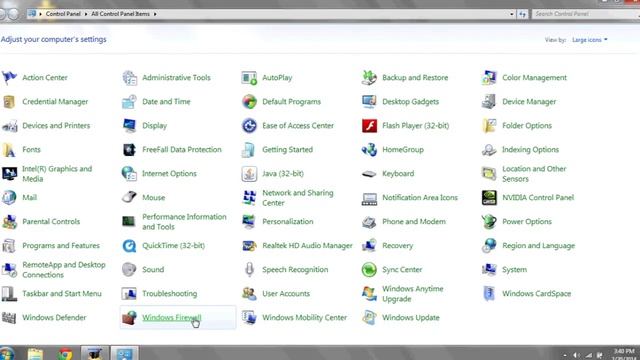Click the FreeFall Data Protection icon
Viewport: 640px width, 360px height.
tap(129, 149)
